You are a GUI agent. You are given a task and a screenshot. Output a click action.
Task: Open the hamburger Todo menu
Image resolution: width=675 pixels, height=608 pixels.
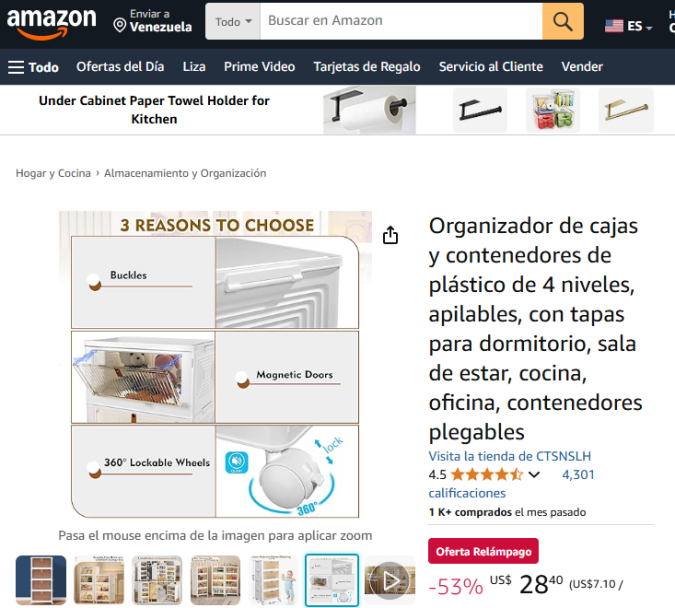point(33,67)
